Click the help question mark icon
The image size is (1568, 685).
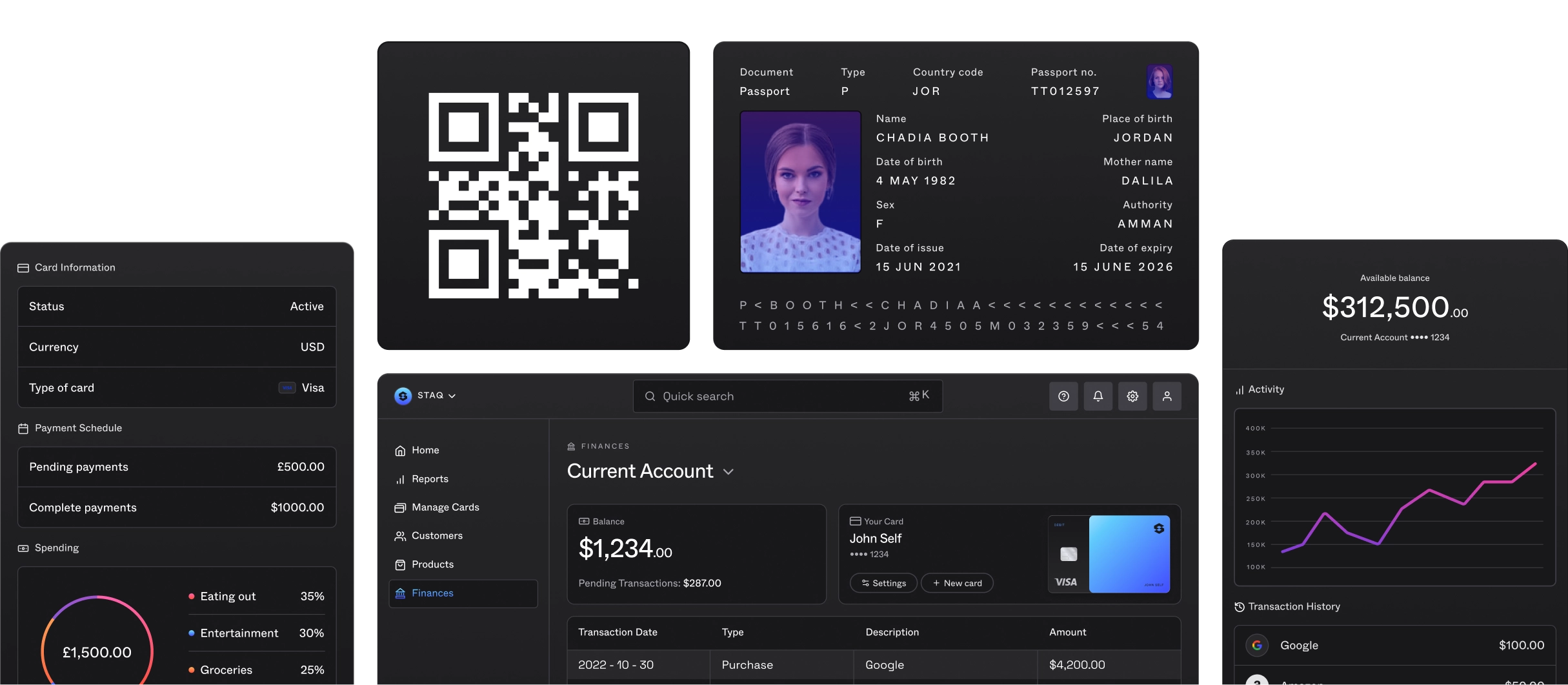(1063, 396)
